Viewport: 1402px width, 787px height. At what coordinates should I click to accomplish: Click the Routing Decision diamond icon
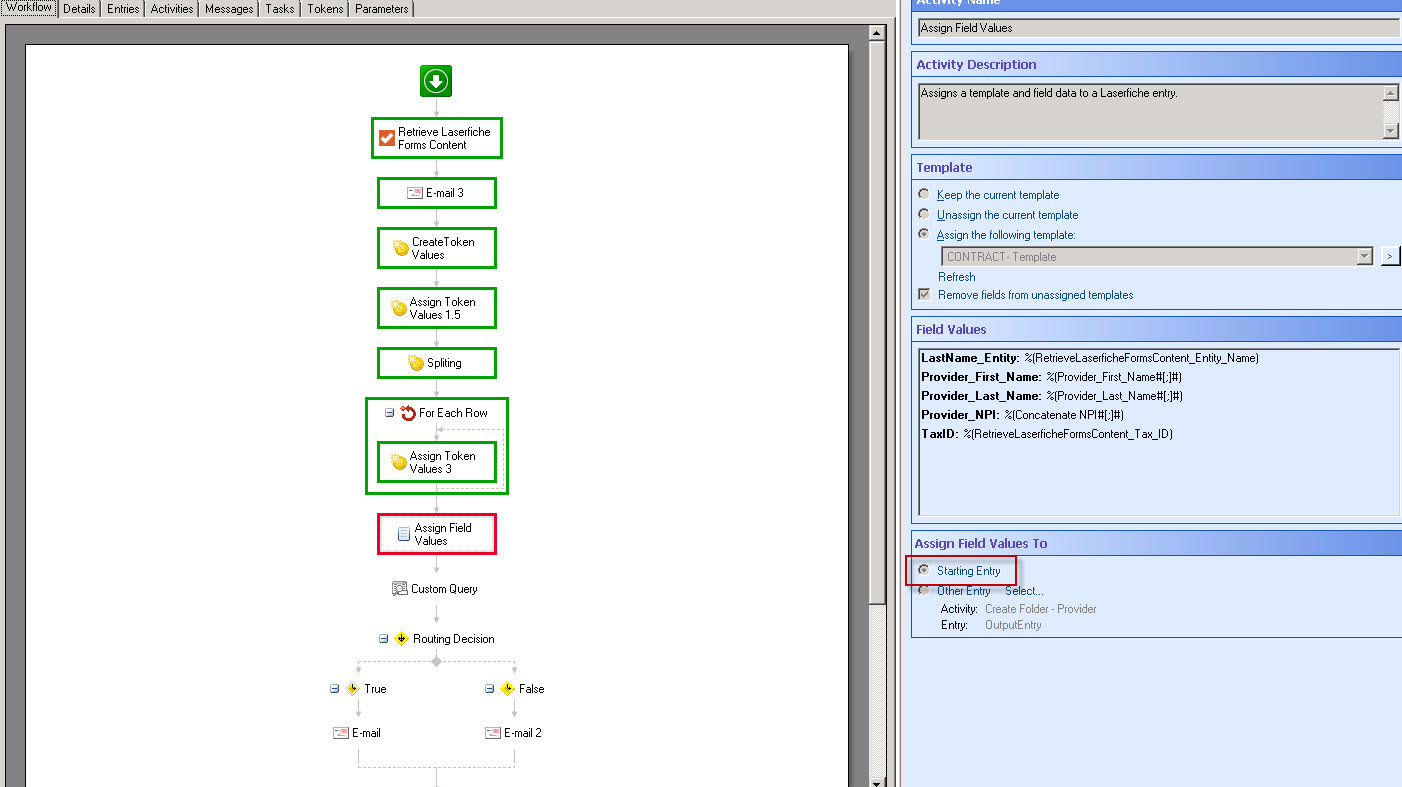tap(402, 639)
